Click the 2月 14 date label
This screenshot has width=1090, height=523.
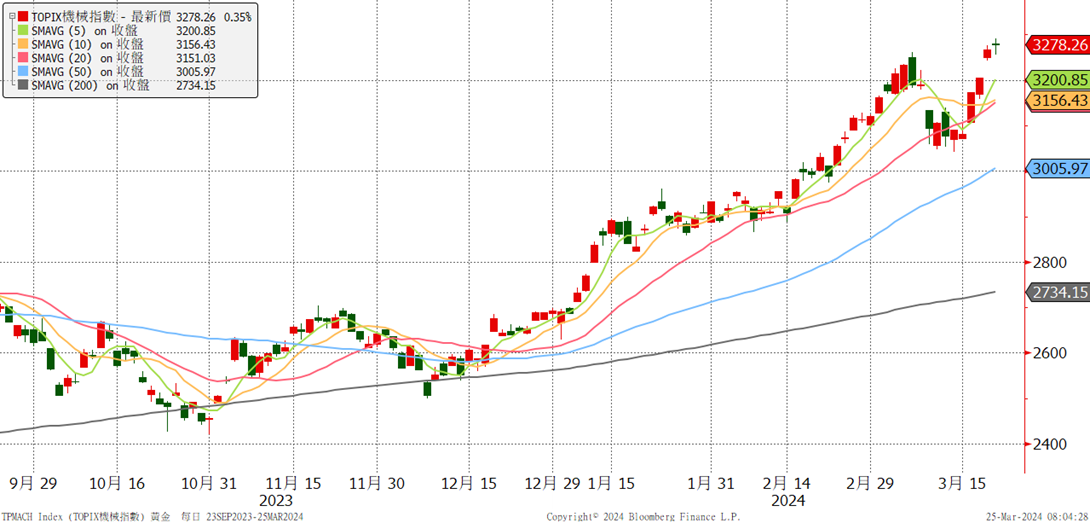pyautogui.click(x=787, y=484)
